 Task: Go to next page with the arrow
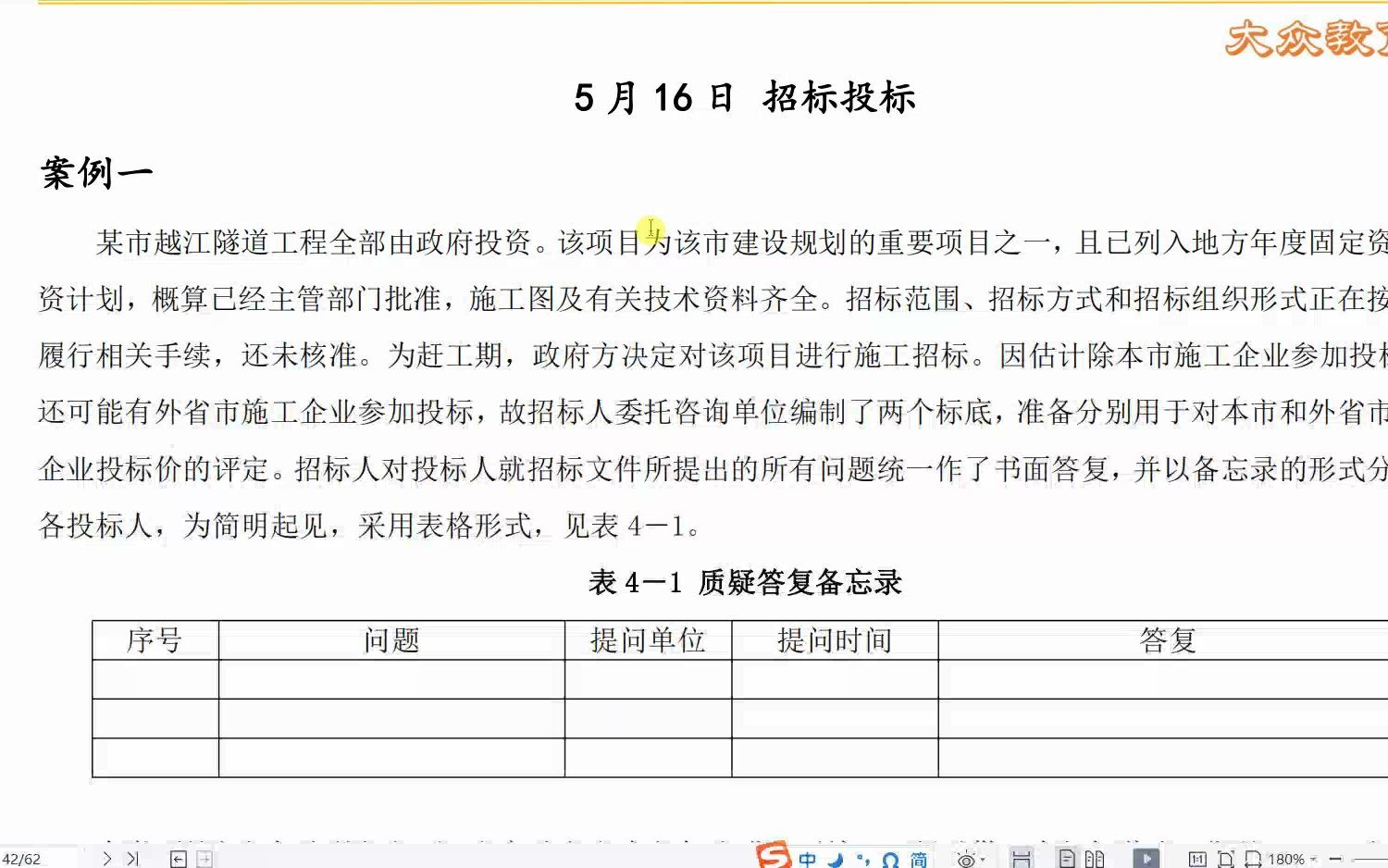pyautogui.click(x=107, y=858)
